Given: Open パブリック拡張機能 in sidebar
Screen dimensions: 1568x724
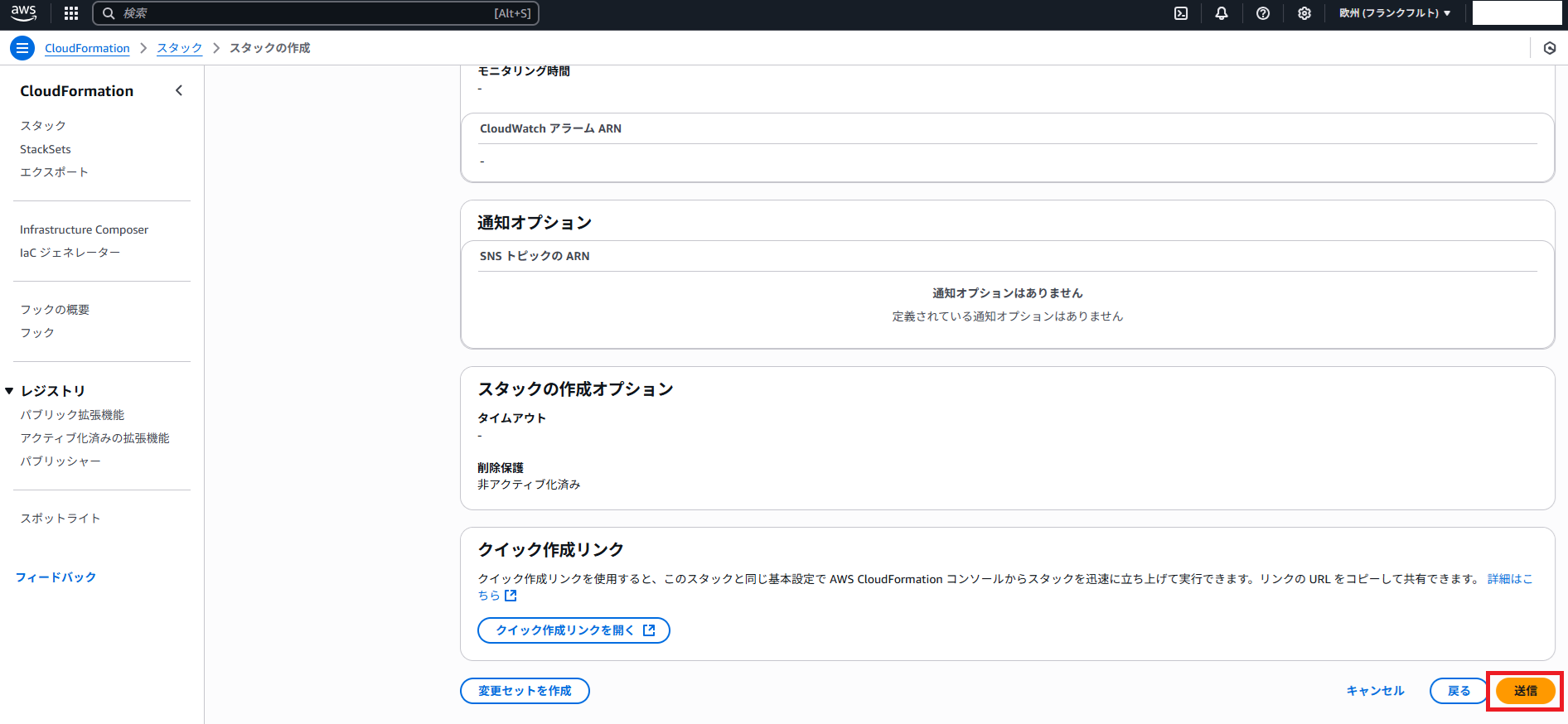Looking at the screenshot, I should click(72, 414).
